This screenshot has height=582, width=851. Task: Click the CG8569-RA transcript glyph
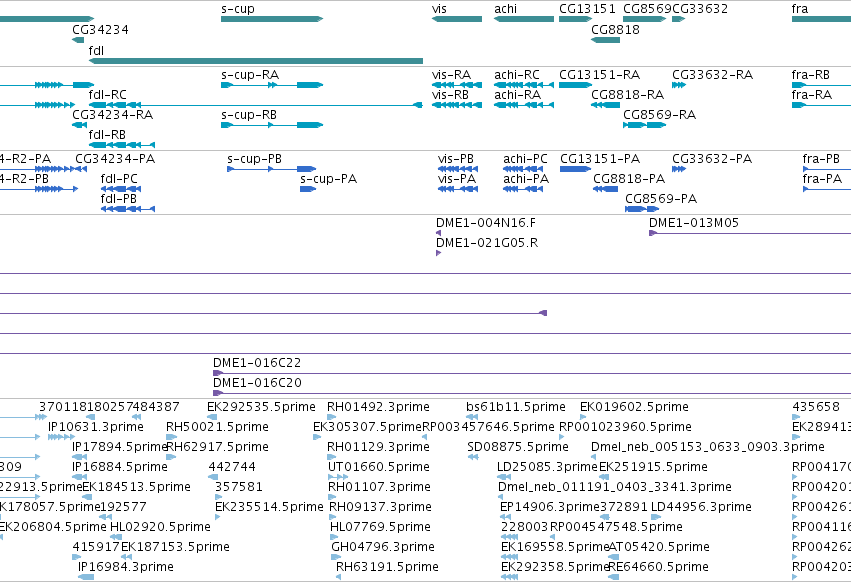tap(645, 125)
